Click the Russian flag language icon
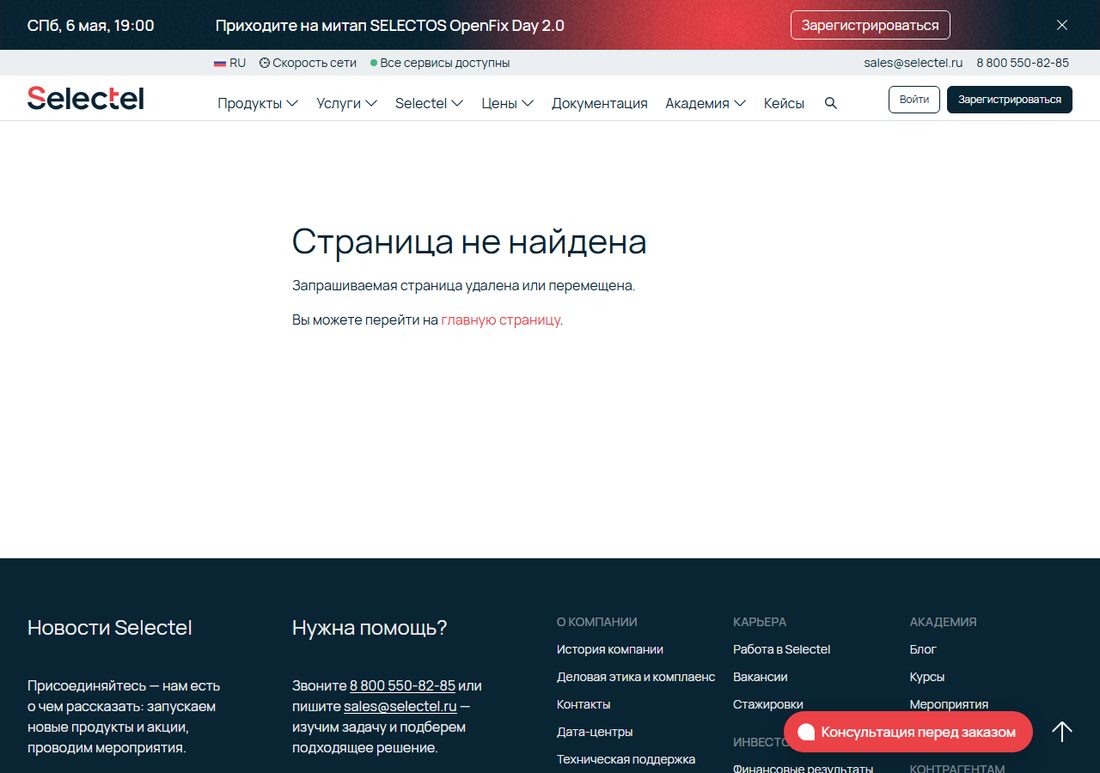Viewport: 1100px width, 773px height. pos(220,63)
